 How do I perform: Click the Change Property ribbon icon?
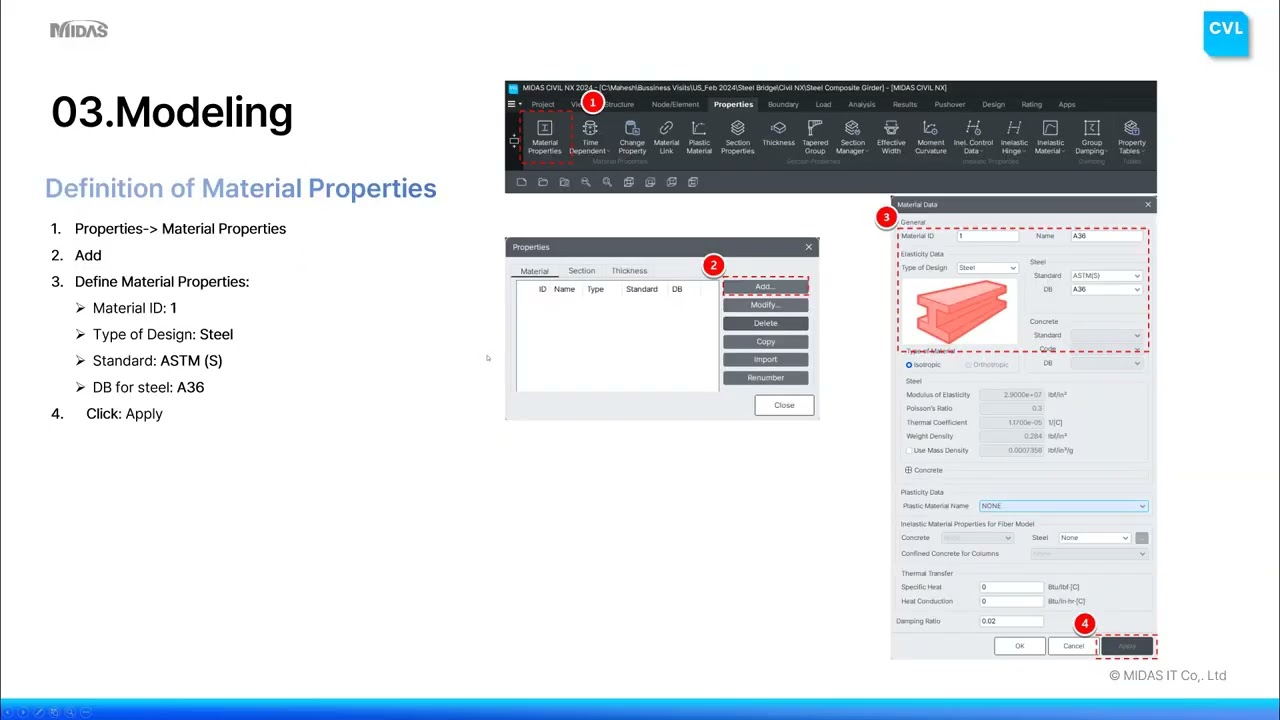632,137
